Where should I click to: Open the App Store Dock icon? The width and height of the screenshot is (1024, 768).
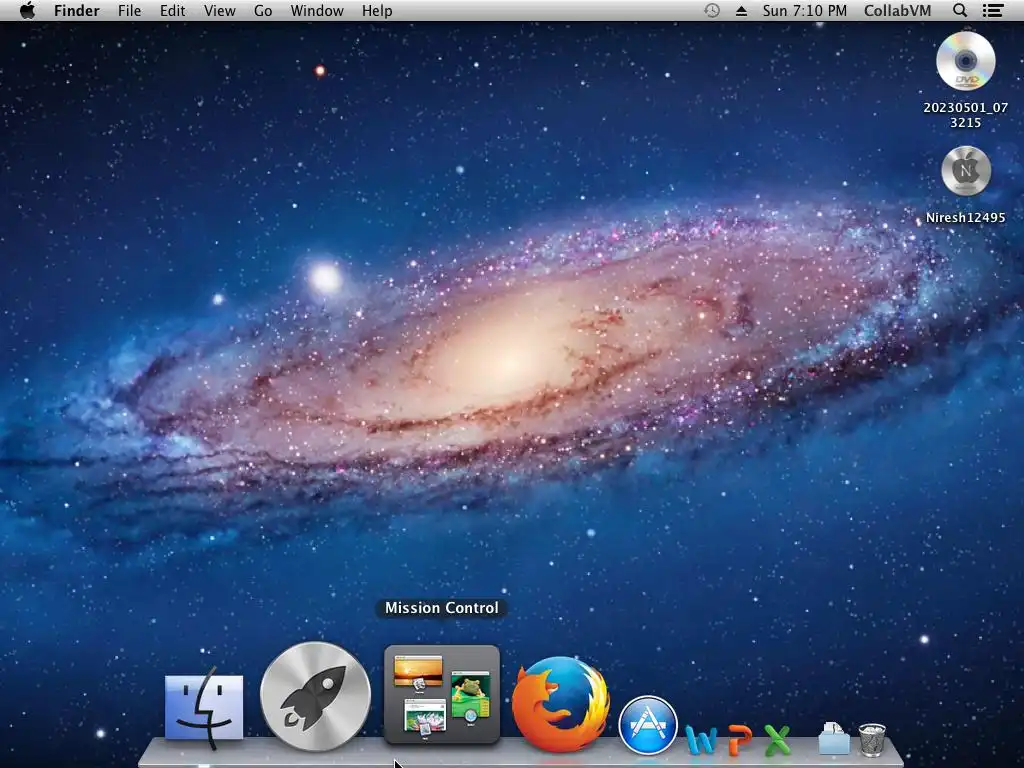coord(648,725)
